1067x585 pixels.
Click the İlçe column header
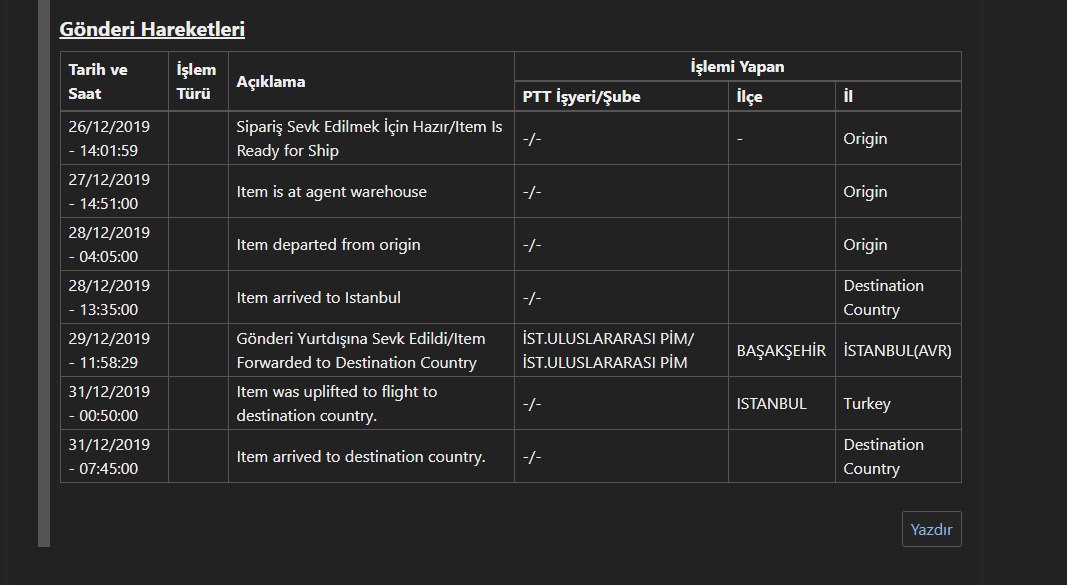click(x=782, y=97)
